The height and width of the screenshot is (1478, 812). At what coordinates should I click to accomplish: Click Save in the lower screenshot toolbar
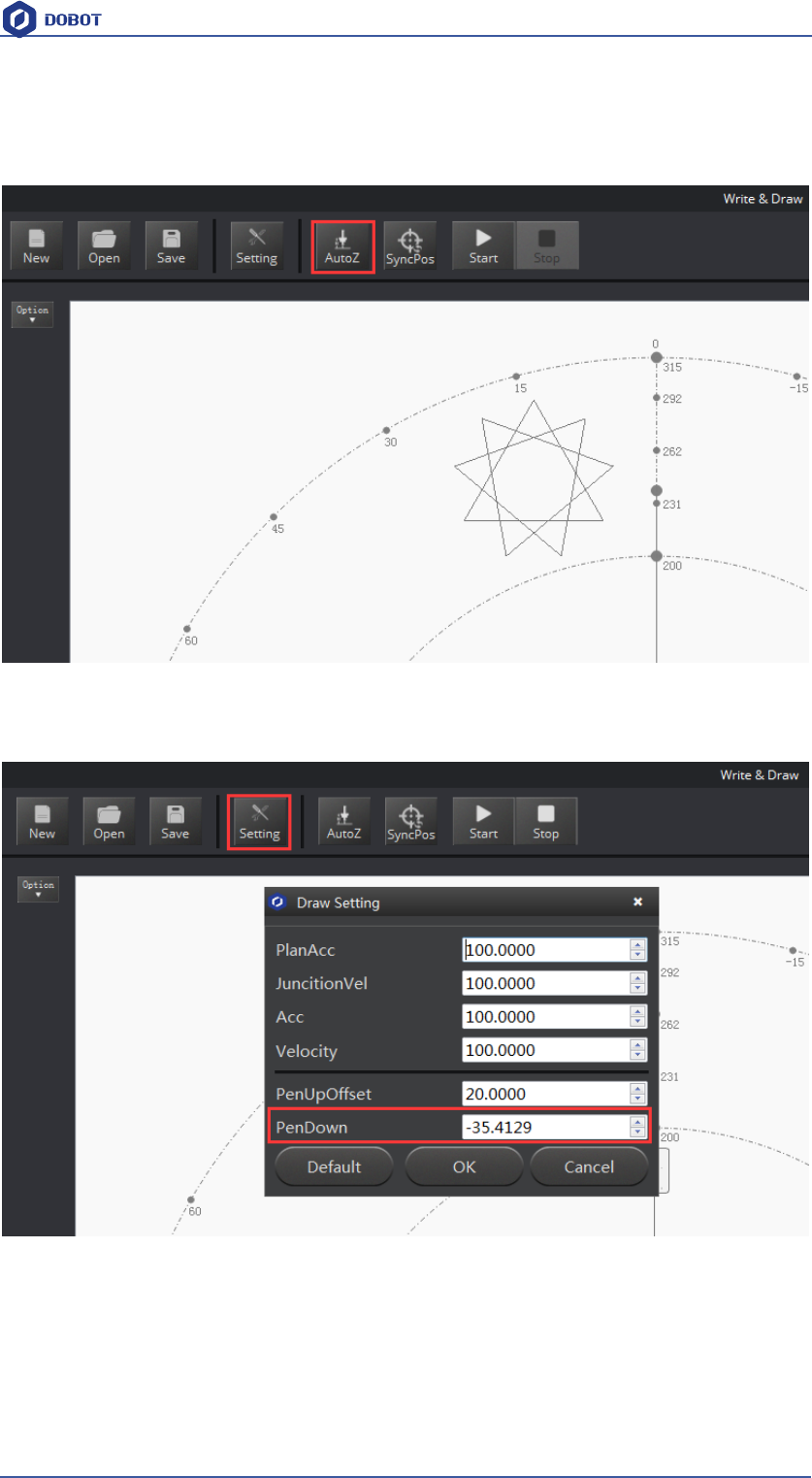(x=176, y=821)
